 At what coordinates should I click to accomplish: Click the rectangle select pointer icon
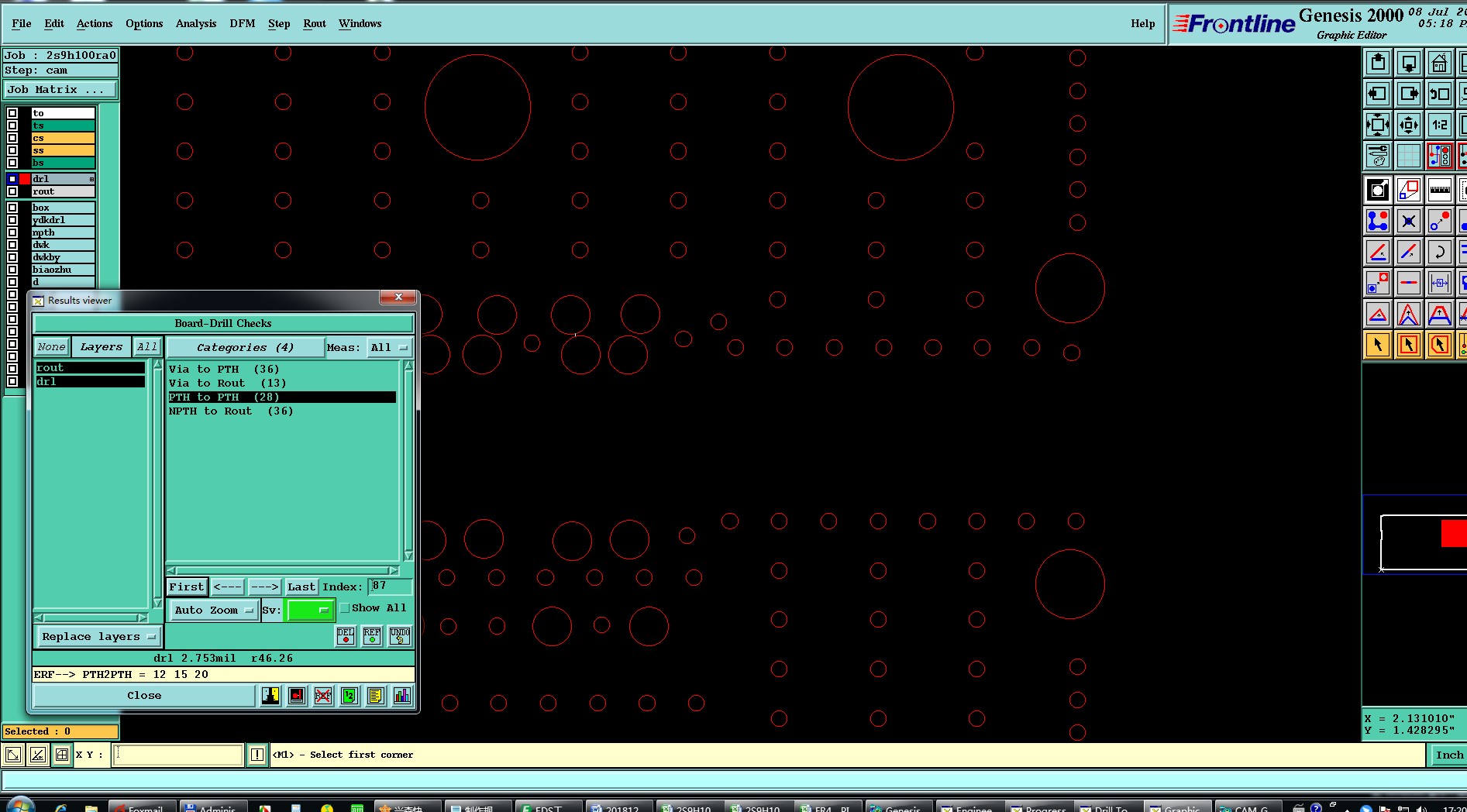click(1409, 344)
